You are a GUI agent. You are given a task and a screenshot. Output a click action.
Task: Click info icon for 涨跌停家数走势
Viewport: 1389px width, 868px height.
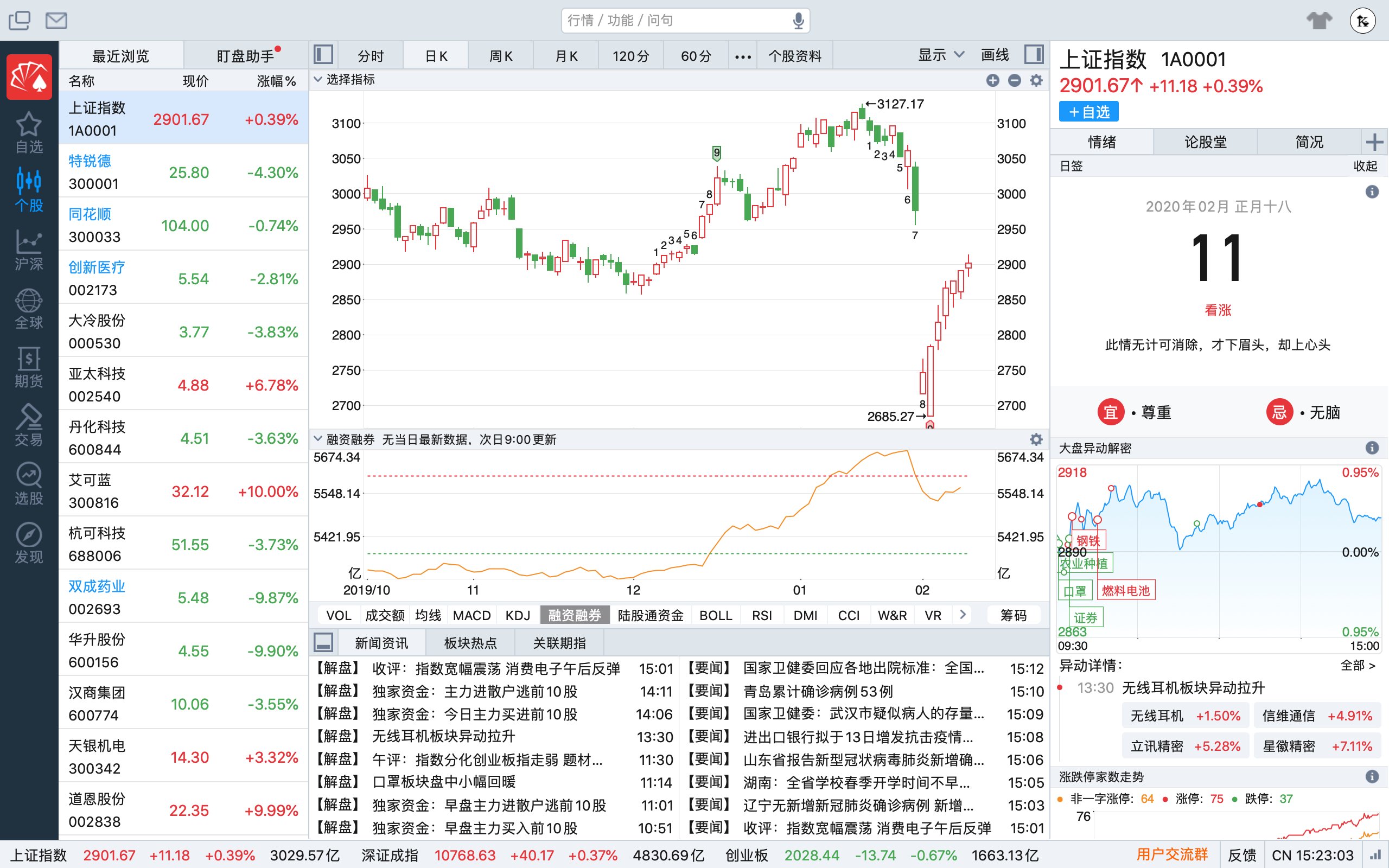tap(1372, 777)
